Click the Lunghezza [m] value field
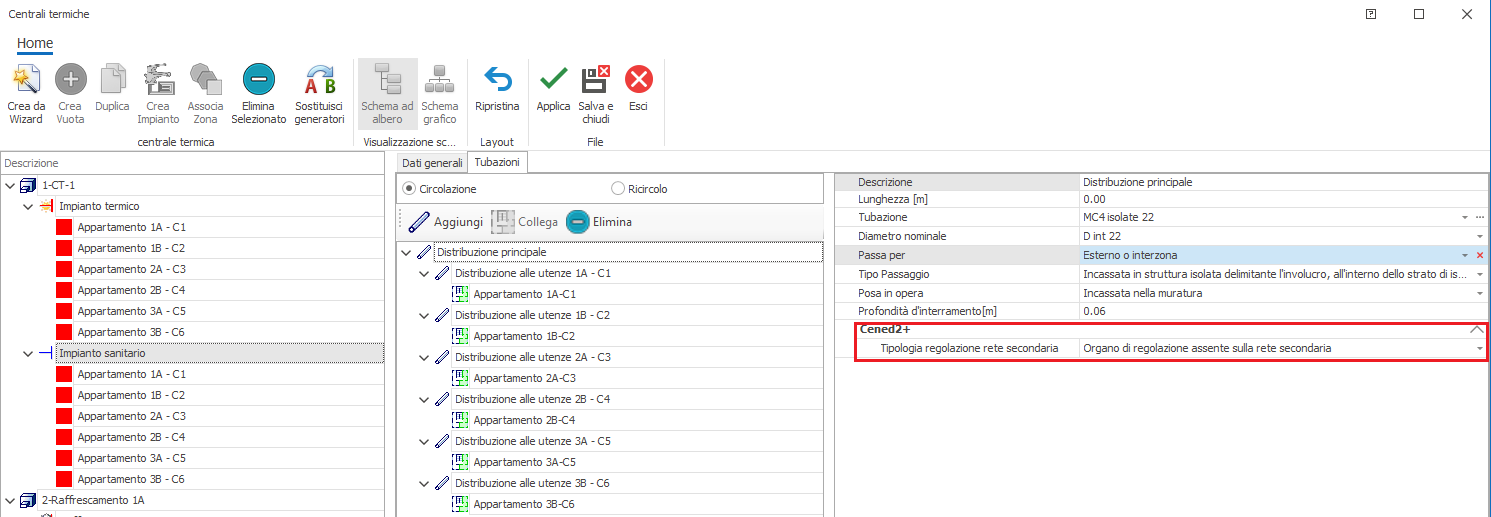Image resolution: width=1491 pixels, height=517 pixels. [1280, 199]
